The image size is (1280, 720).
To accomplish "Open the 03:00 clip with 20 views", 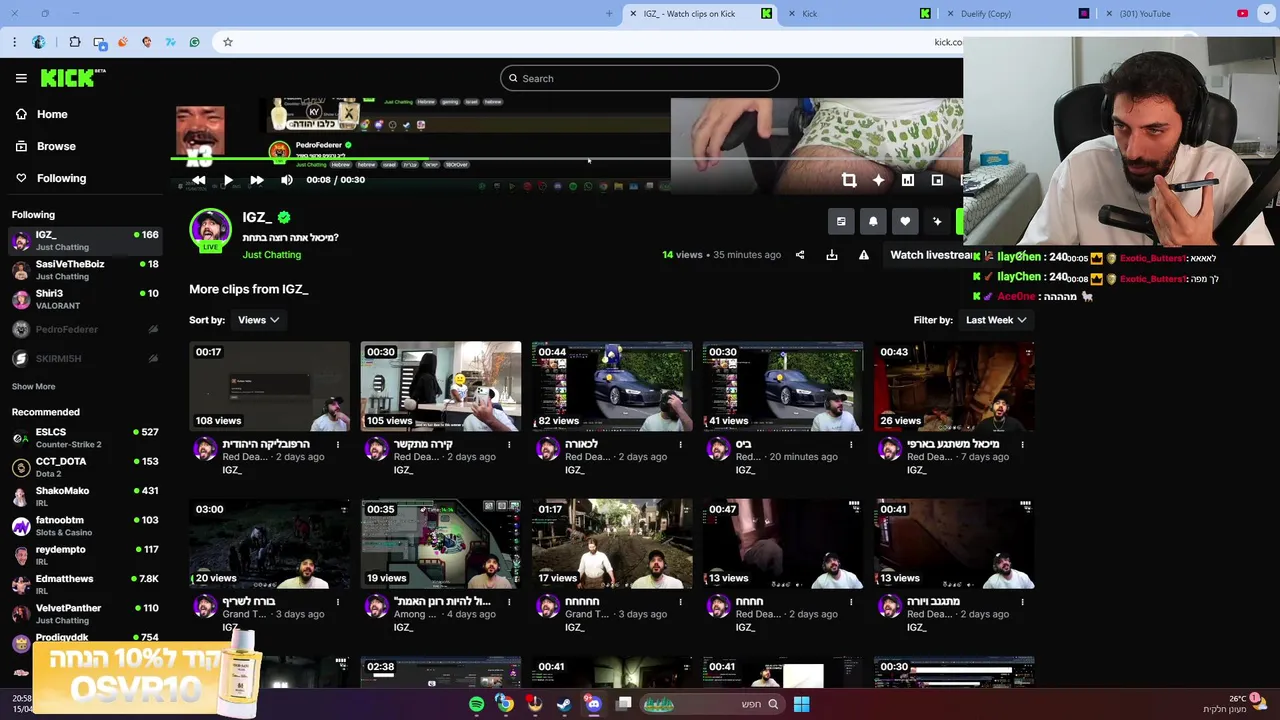I will pos(270,544).
